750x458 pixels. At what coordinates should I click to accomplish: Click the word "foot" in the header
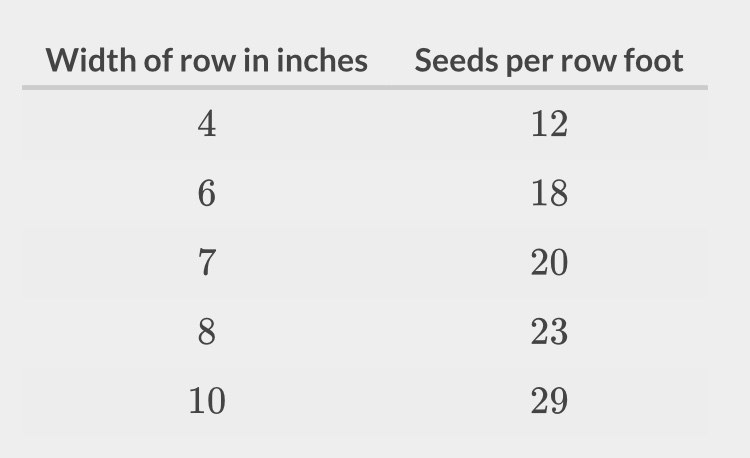click(x=653, y=60)
